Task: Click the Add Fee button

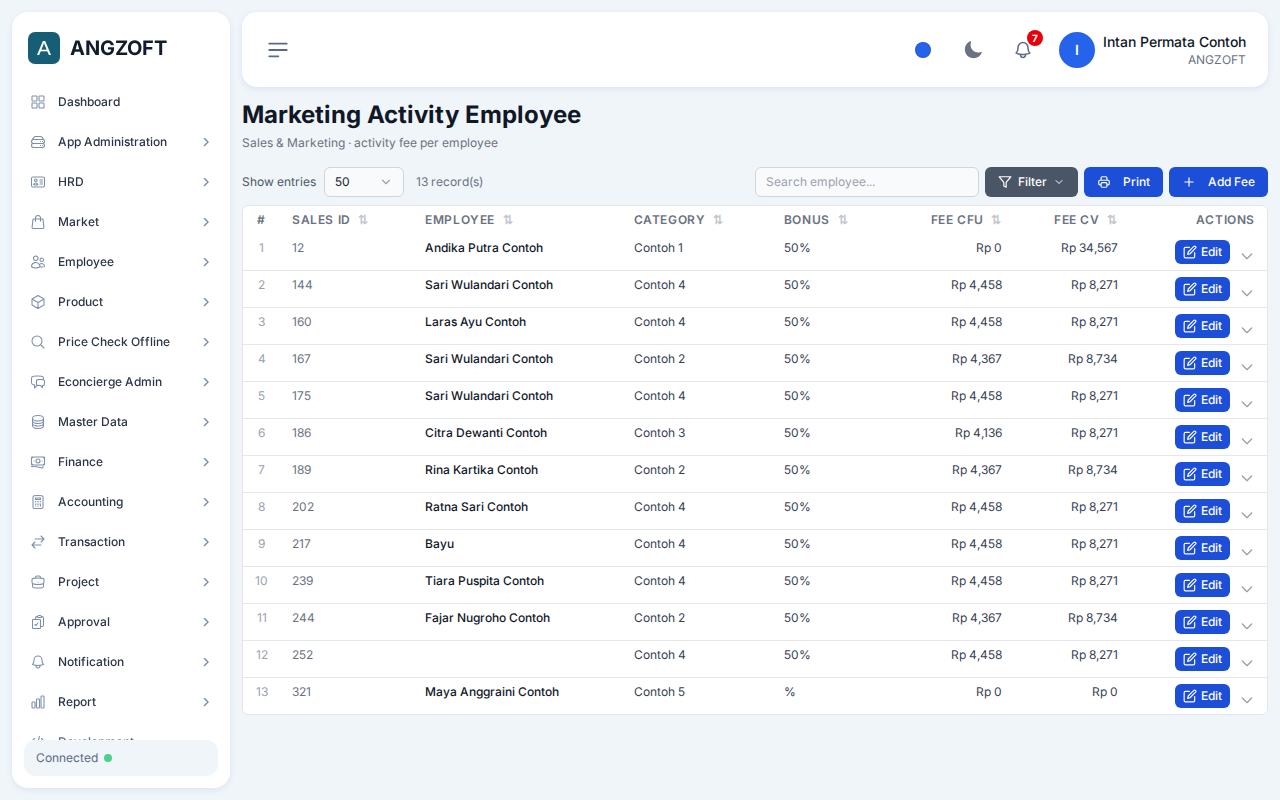Action: click(x=1218, y=182)
